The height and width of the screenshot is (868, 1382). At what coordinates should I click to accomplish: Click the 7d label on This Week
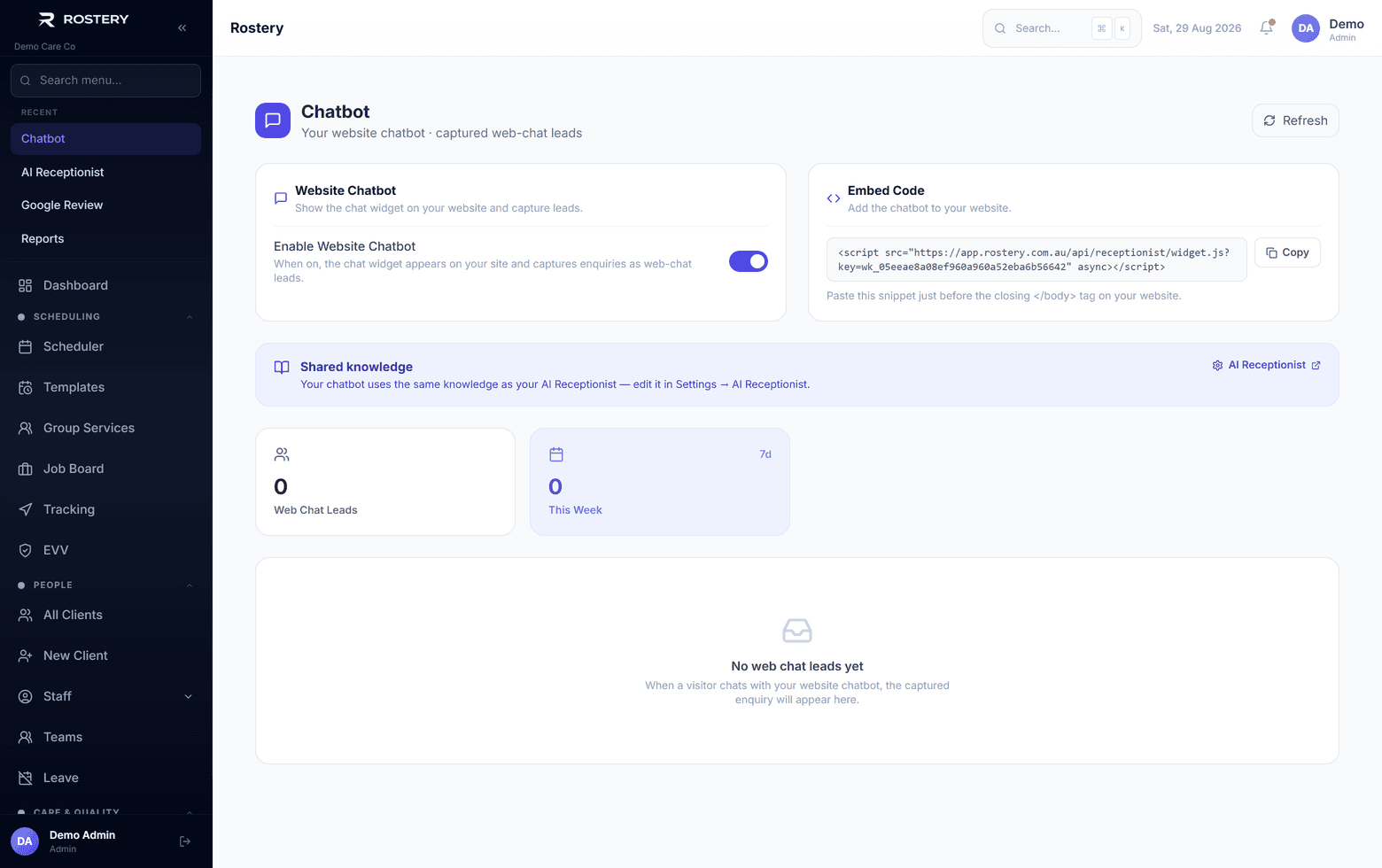point(765,454)
